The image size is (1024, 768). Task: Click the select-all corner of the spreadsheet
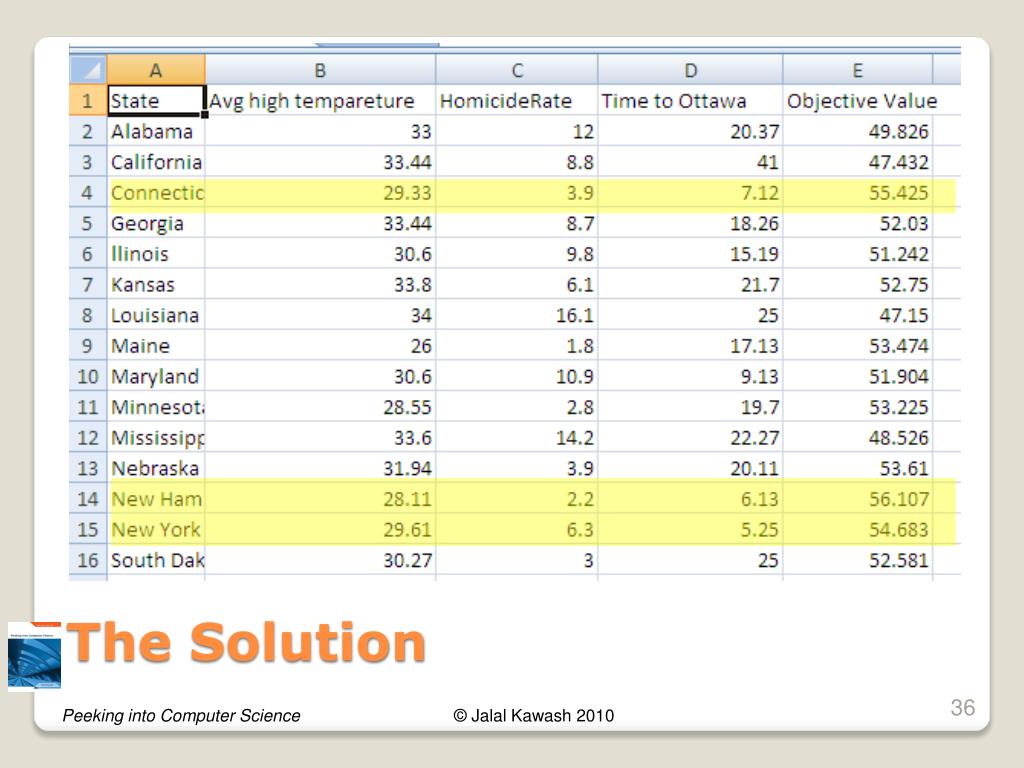pyautogui.click(x=88, y=70)
